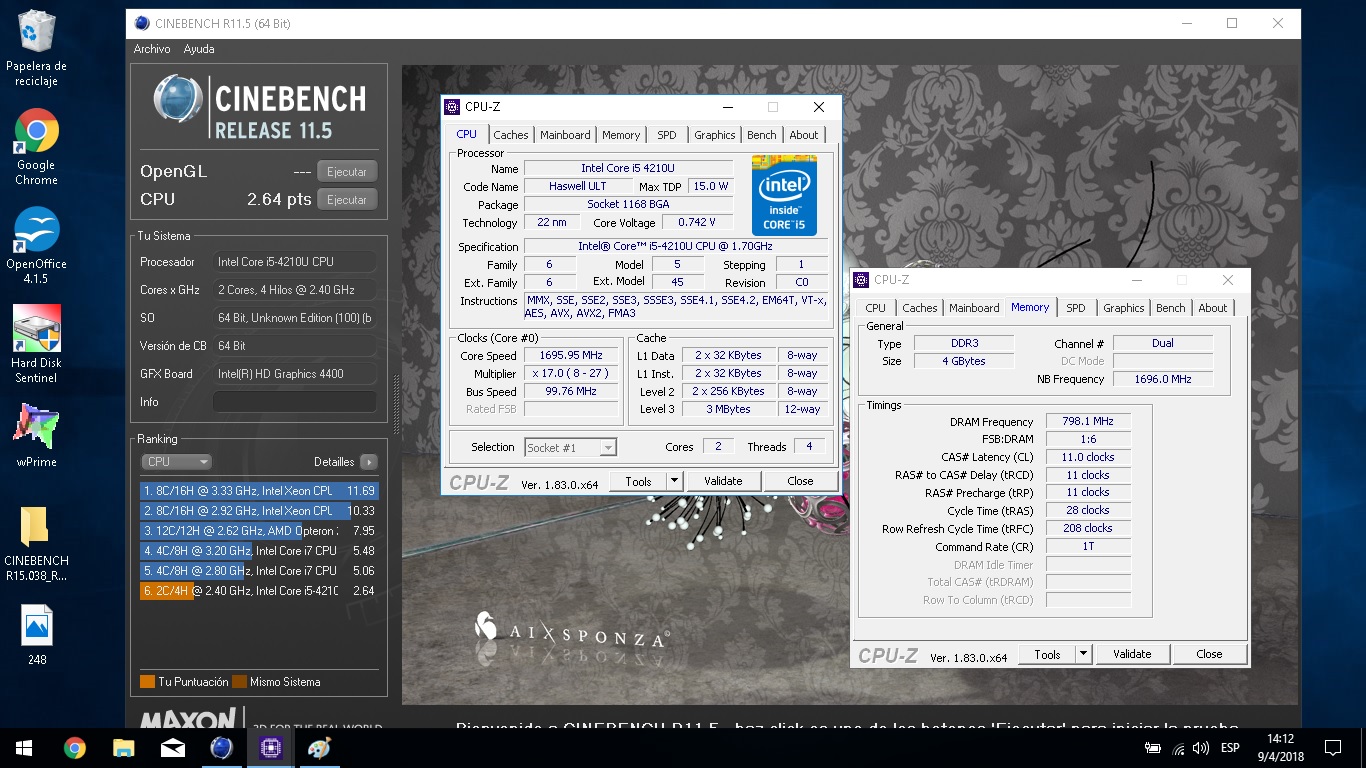The width and height of the screenshot is (1366, 768).
Task: Open Chrome from the taskbar
Action: 74,748
